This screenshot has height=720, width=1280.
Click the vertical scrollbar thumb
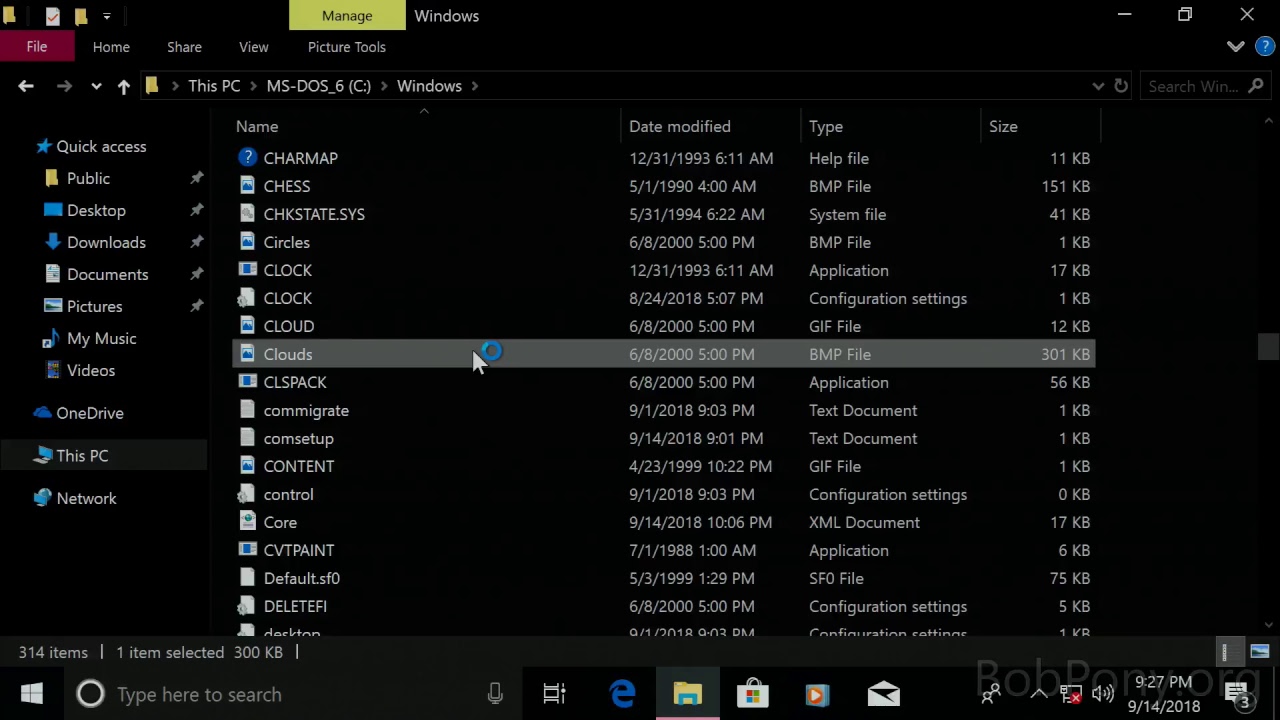coord(1268,346)
